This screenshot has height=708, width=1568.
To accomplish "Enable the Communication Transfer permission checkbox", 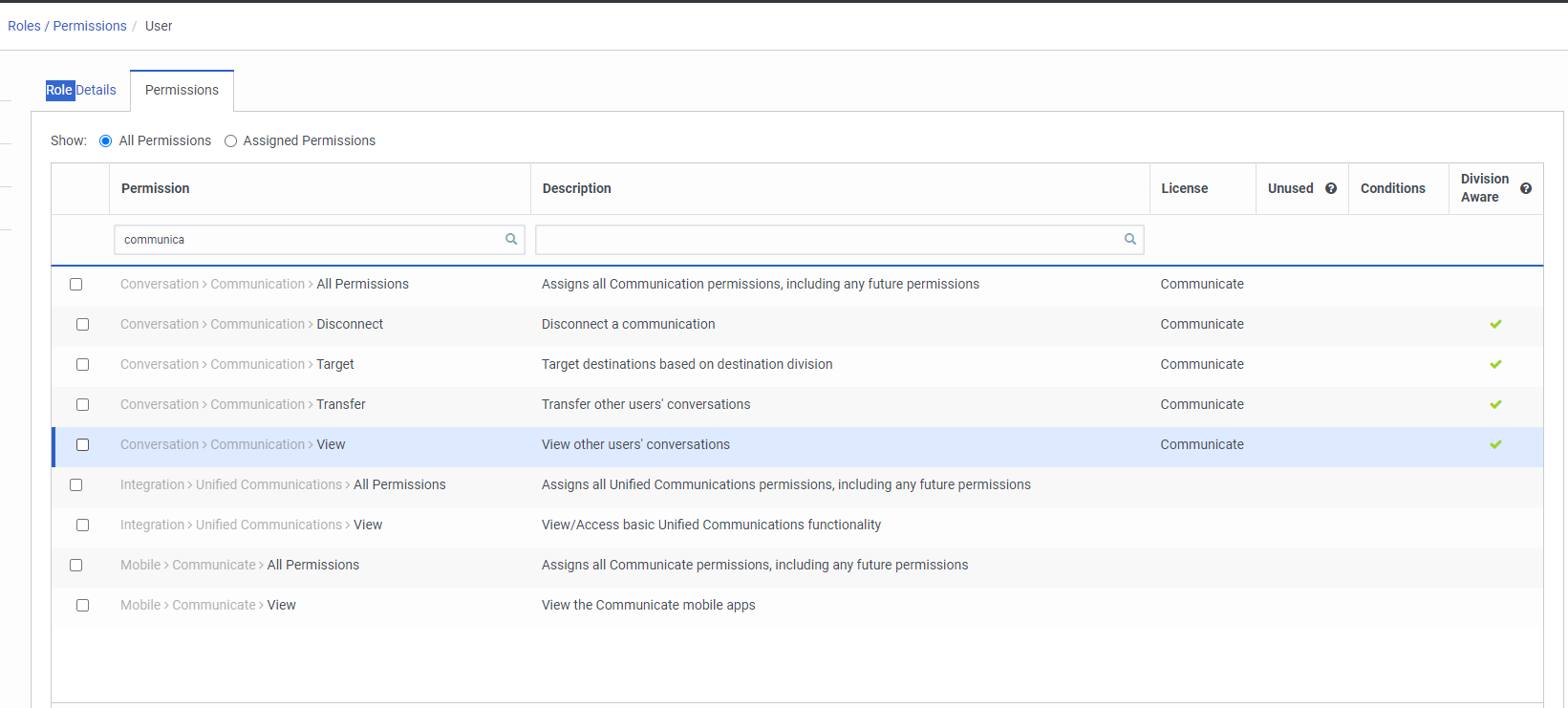I will pyautogui.click(x=83, y=405).
